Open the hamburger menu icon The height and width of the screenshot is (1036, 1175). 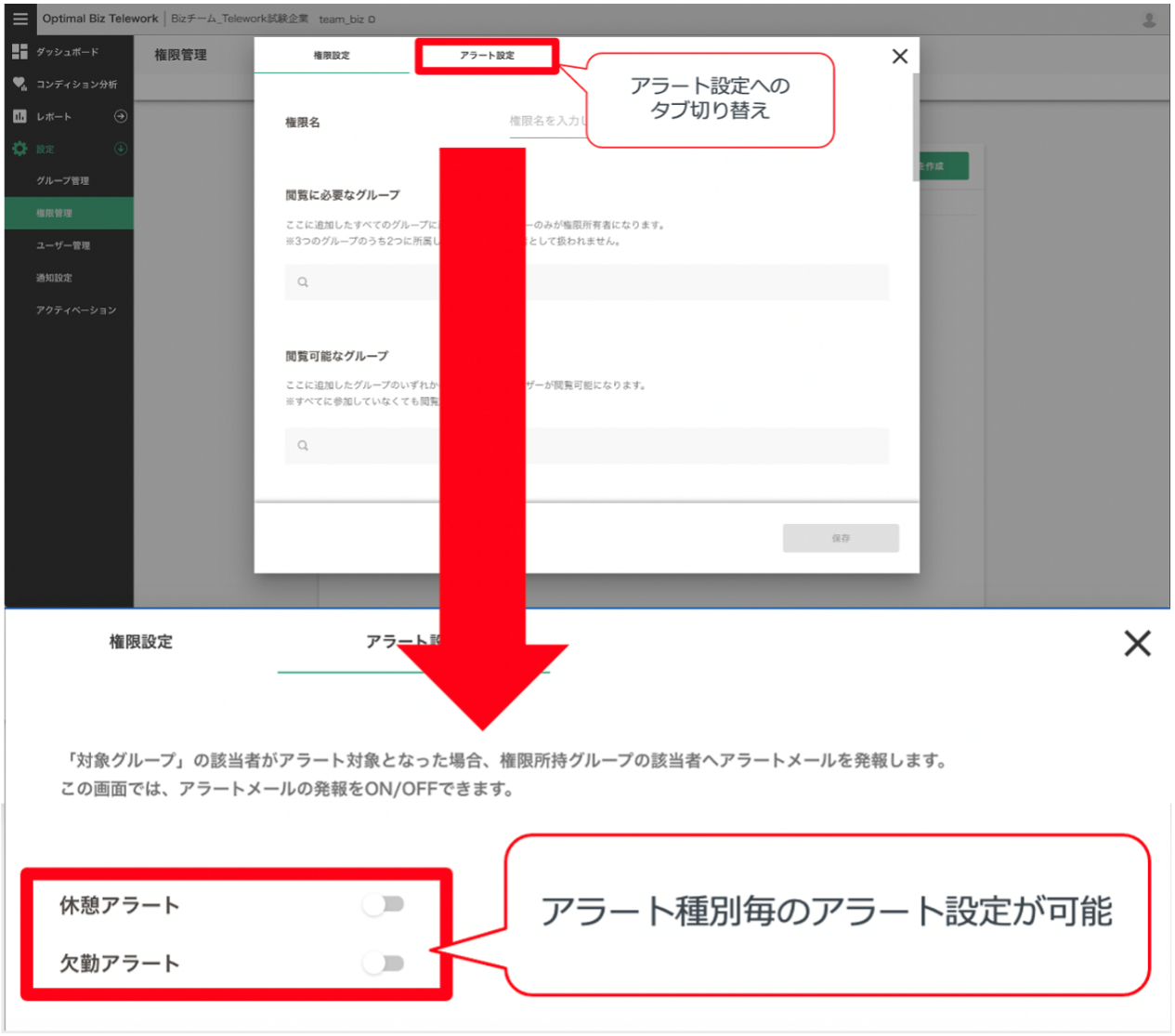(20, 19)
